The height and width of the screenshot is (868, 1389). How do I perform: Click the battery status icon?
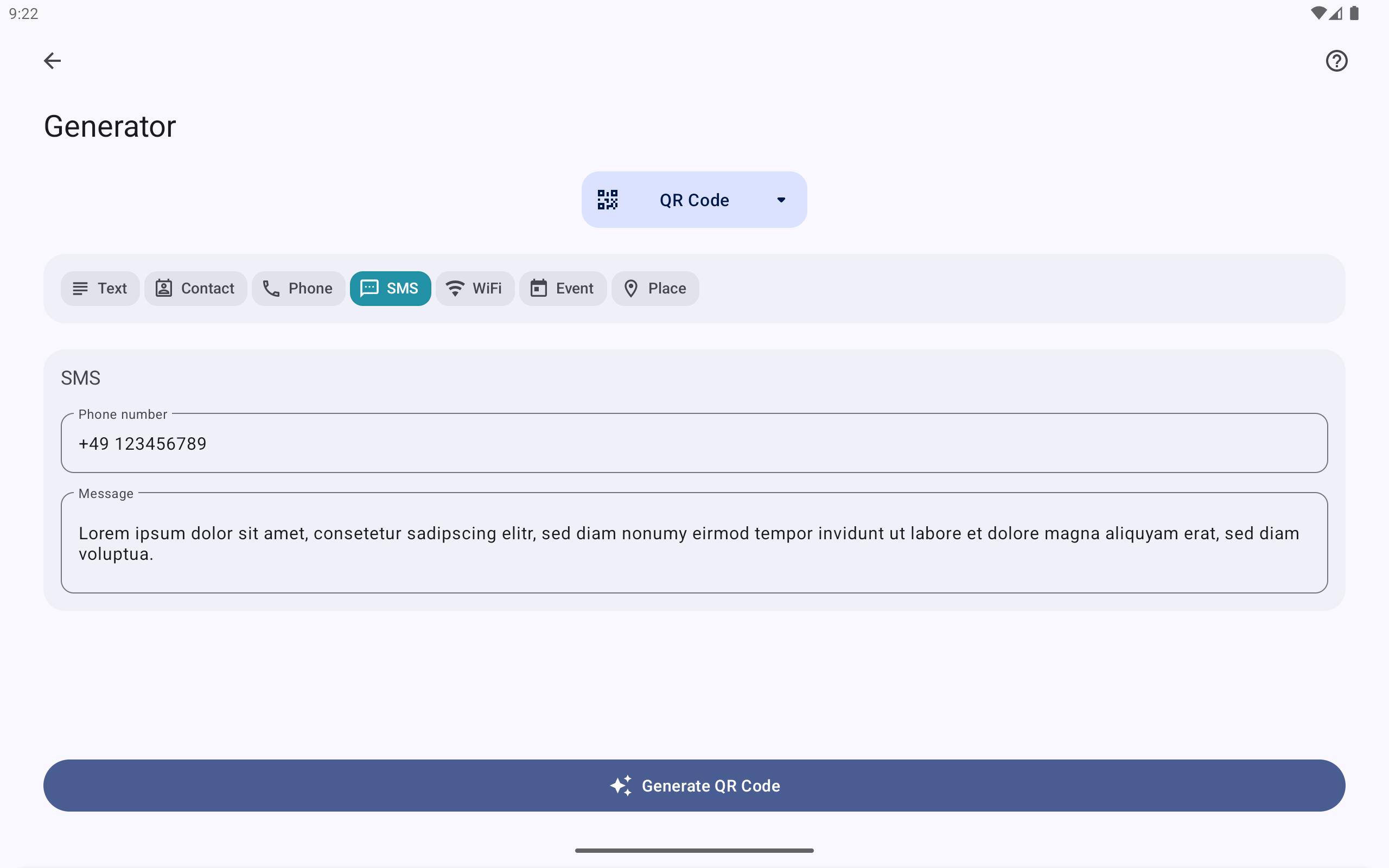(x=1355, y=13)
